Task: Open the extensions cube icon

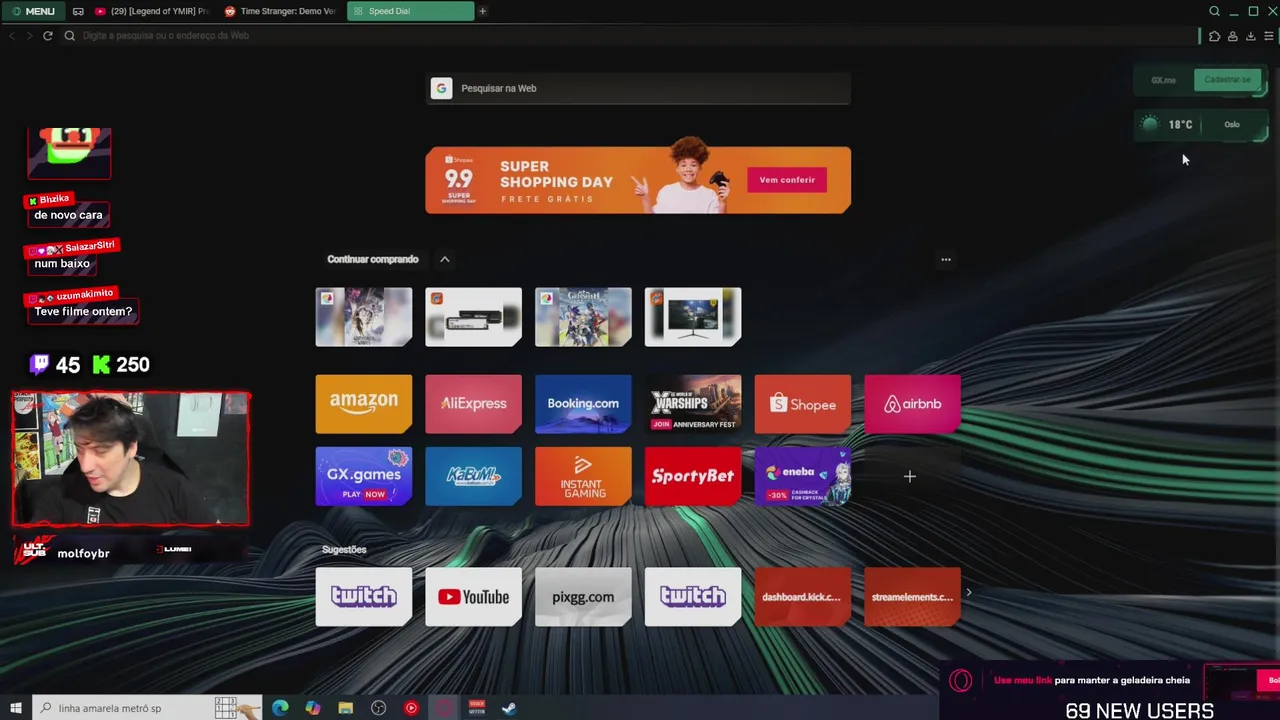Action: 1214,36
